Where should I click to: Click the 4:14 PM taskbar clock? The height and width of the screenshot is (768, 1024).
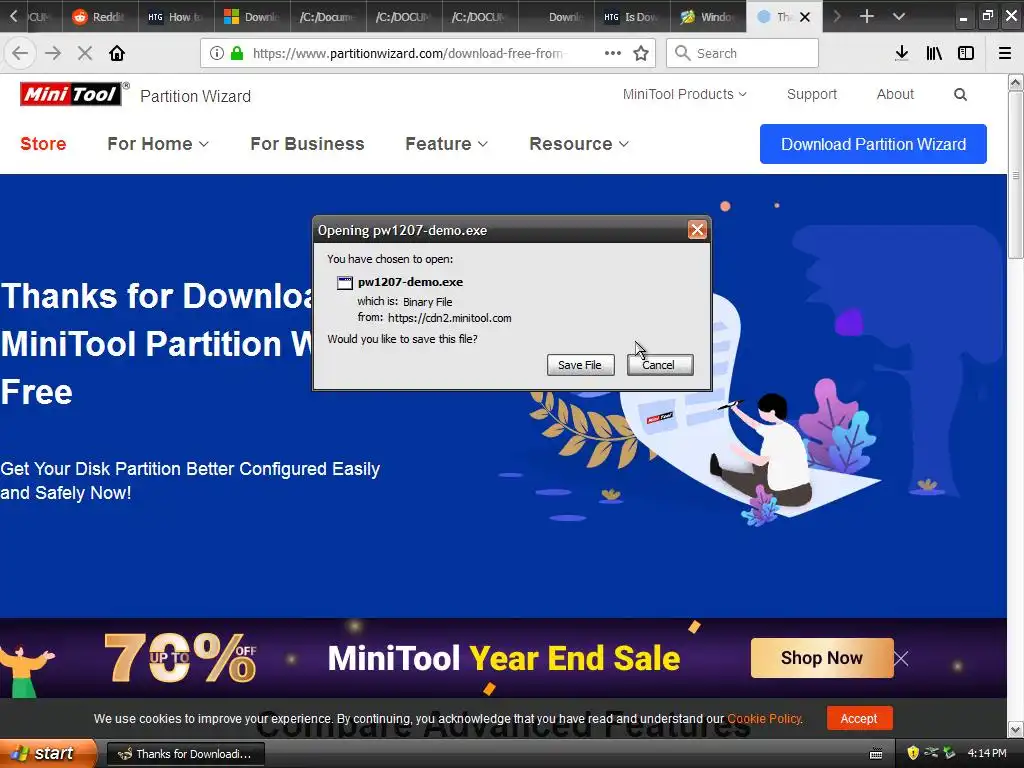pyautogui.click(x=987, y=753)
